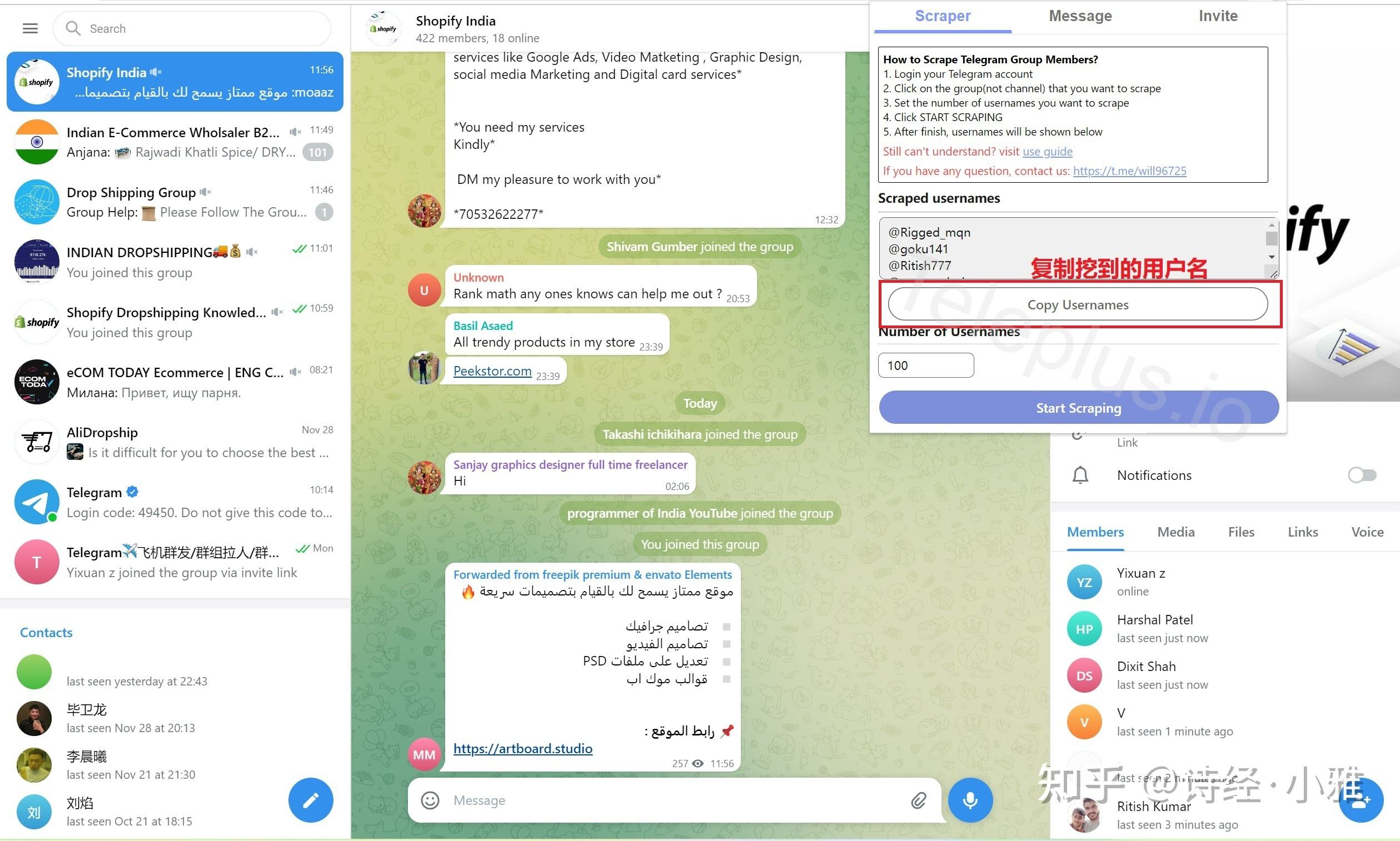Screen dimensions: 1400x841
Task: Click the Links panel icon
Action: 1302,532
